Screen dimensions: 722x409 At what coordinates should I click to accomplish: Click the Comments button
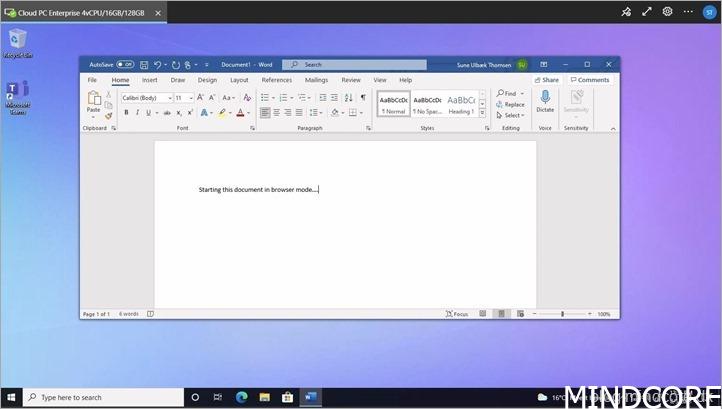(590, 80)
